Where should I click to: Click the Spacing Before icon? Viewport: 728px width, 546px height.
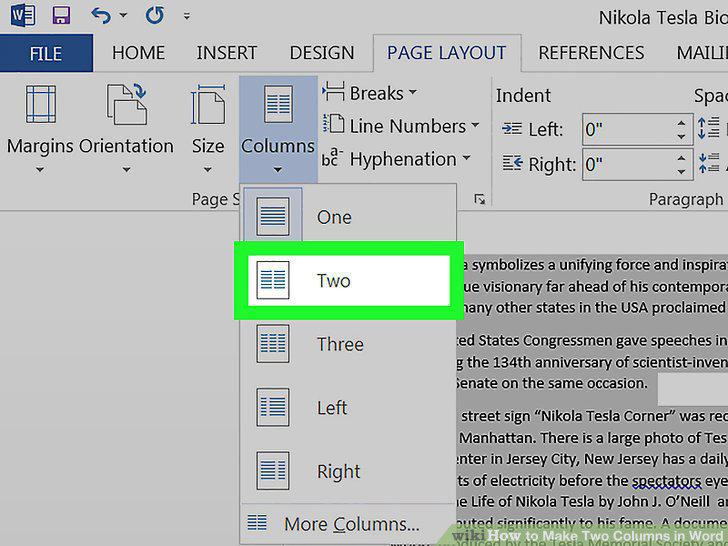point(708,129)
